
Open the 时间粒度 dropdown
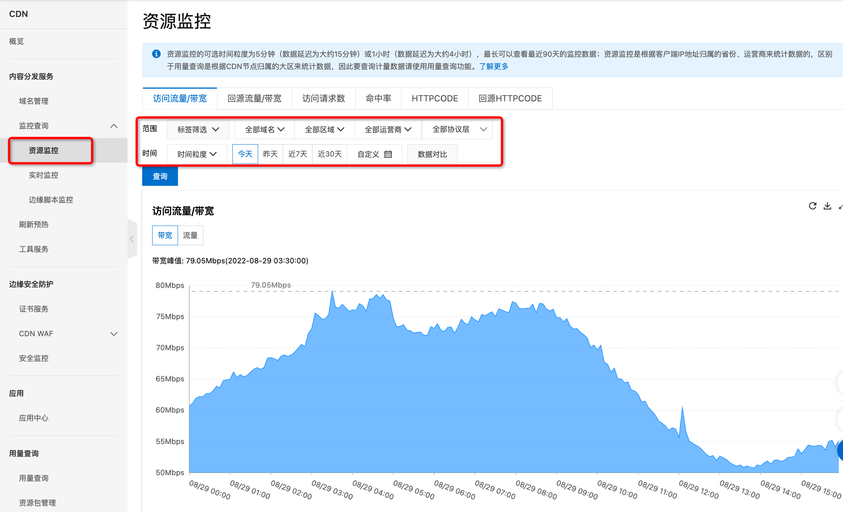click(197, 154)
